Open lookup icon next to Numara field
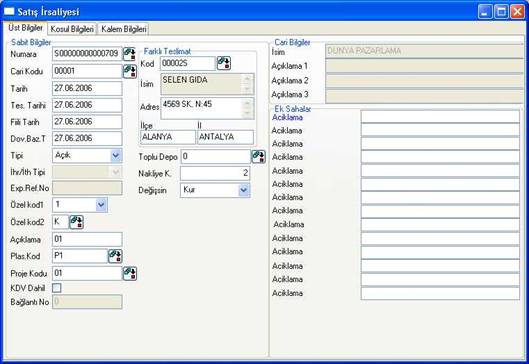The height and width of the screenshot is (364, 529). 129,54
